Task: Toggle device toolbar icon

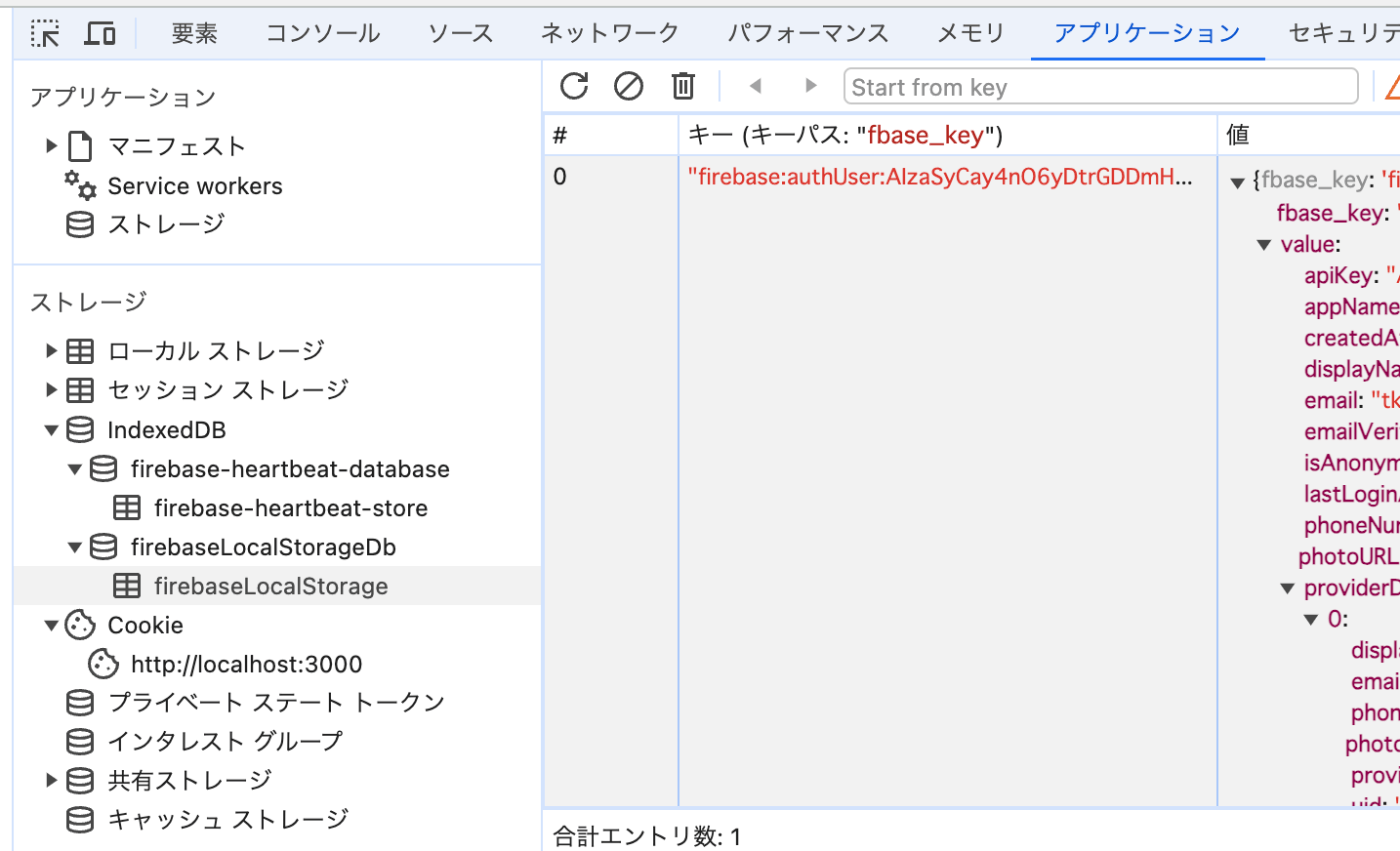Action: [x=100, y=34]
